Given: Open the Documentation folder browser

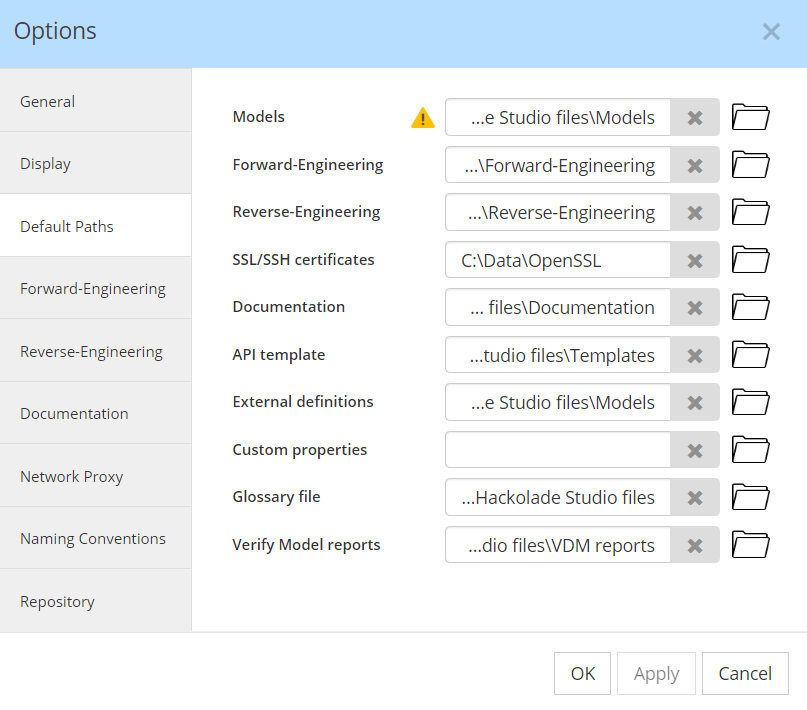Looking at the screenshot, I should pos(750,307).
